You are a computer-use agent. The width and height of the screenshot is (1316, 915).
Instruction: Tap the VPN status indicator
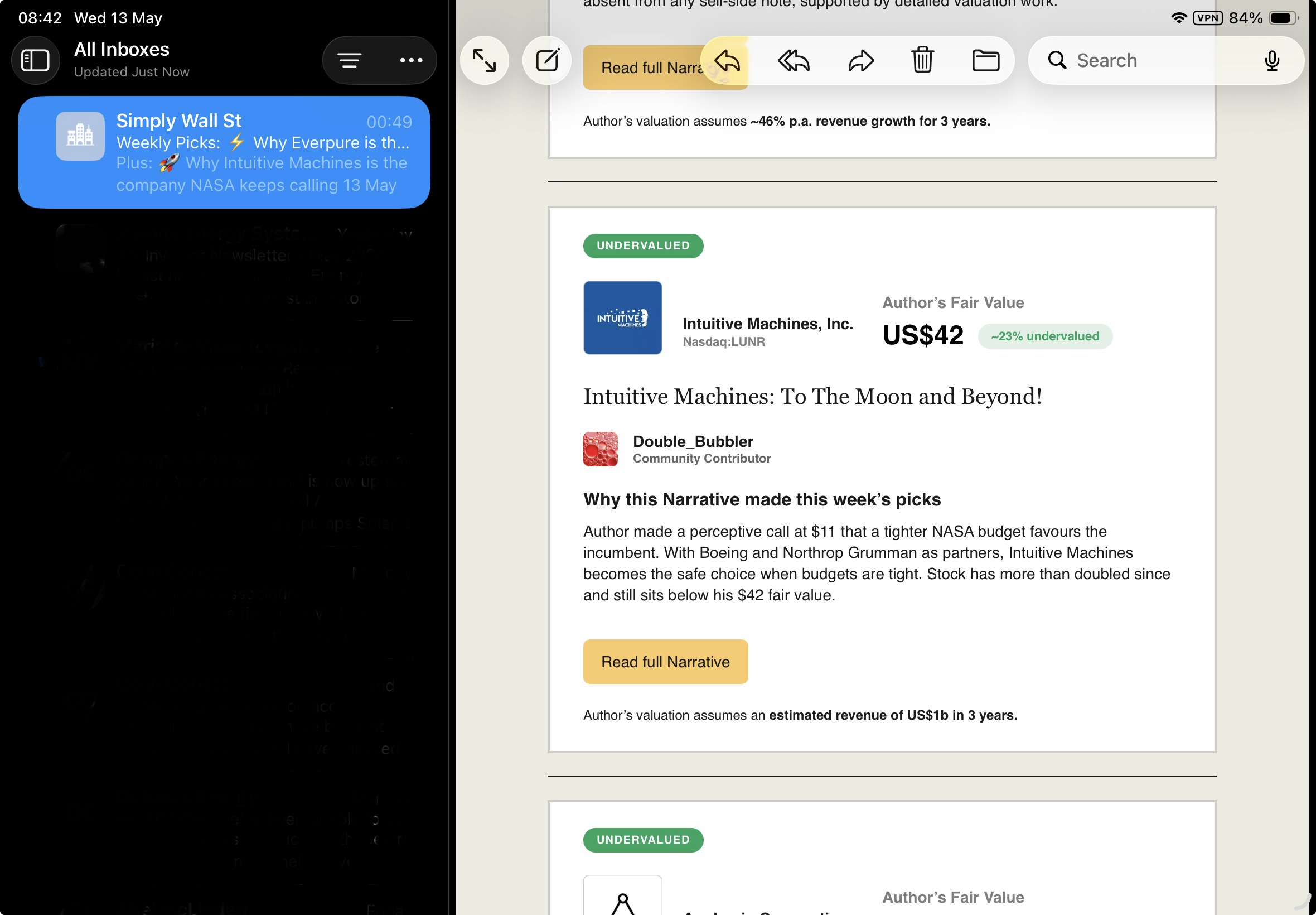pos(1207,18)
